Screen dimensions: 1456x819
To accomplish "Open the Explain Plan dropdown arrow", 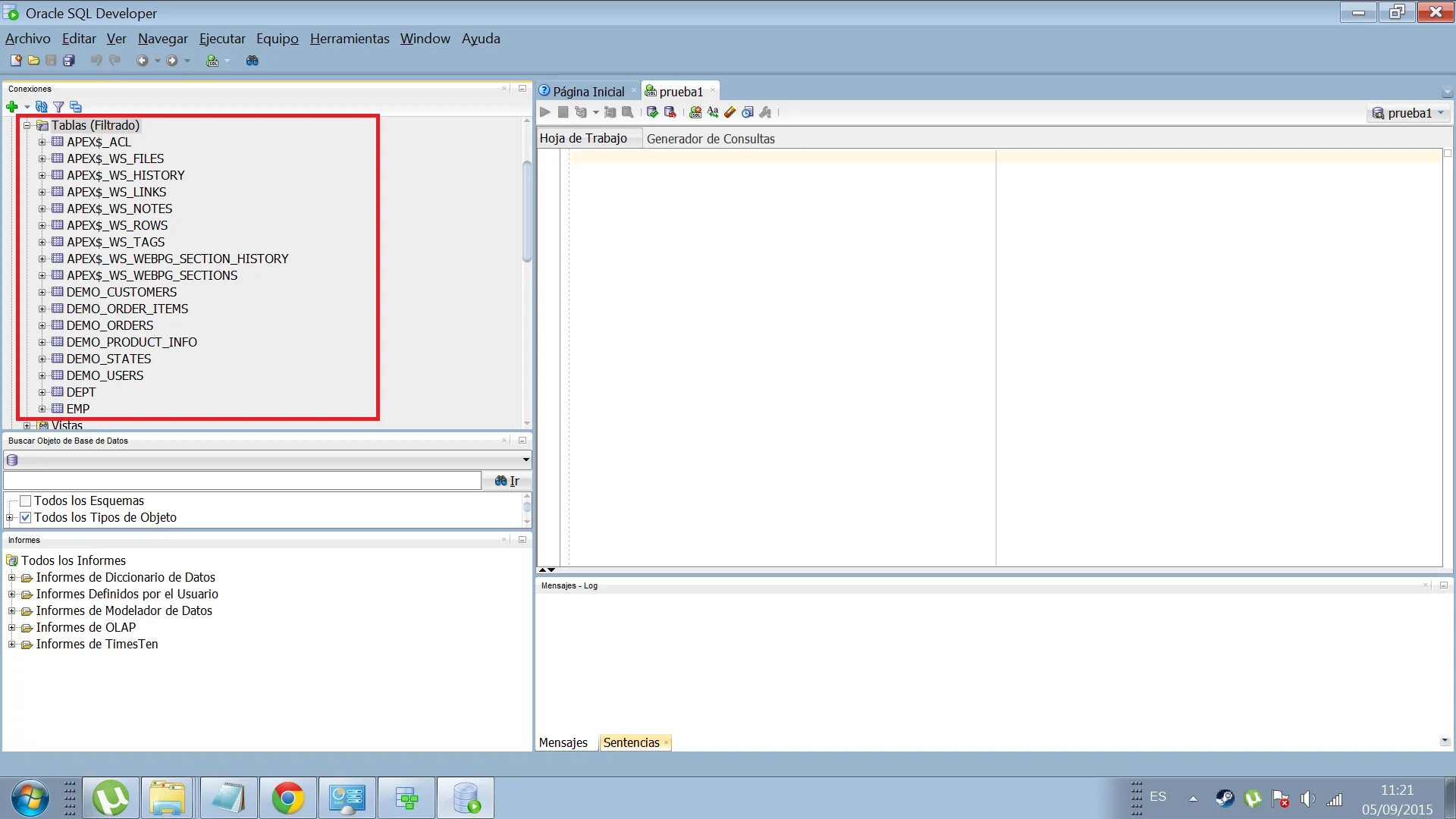I will (595, 112).
